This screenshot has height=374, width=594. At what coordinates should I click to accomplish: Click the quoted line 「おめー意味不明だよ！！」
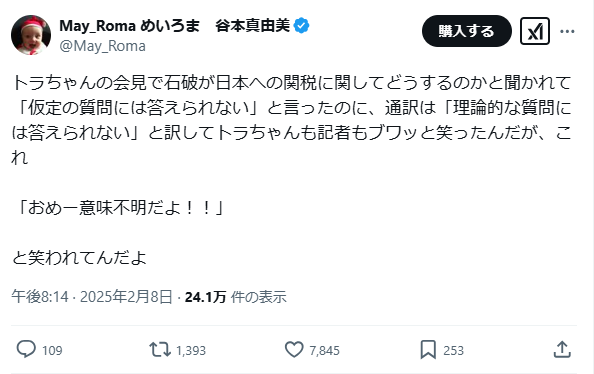coord(117,208)
